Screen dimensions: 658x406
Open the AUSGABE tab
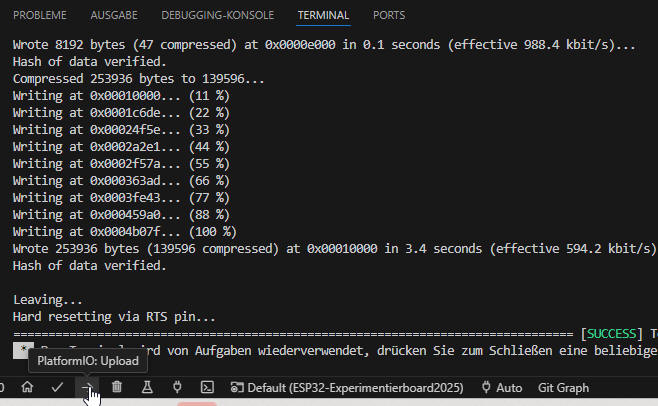(x=114, y=16)
